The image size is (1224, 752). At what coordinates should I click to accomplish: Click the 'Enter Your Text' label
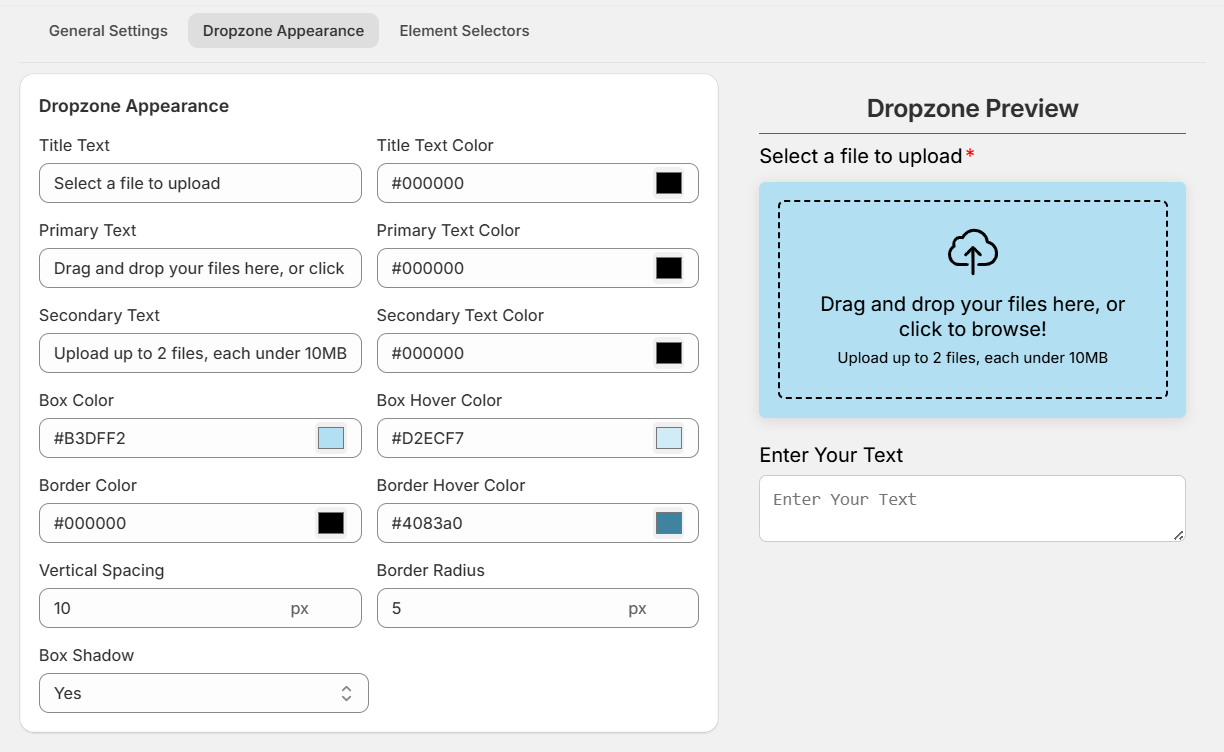(831, 455)
